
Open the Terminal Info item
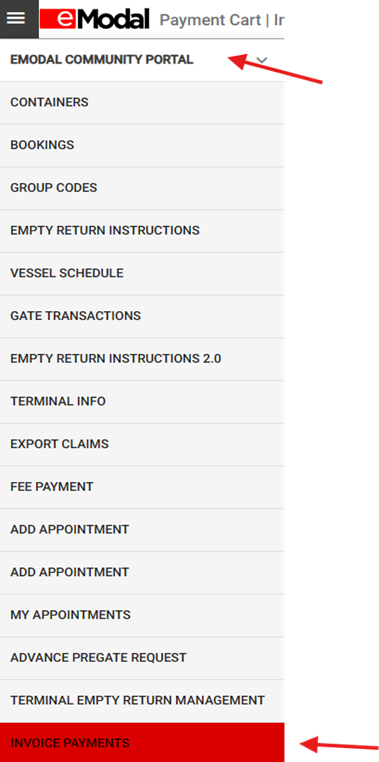click(142, 402)
